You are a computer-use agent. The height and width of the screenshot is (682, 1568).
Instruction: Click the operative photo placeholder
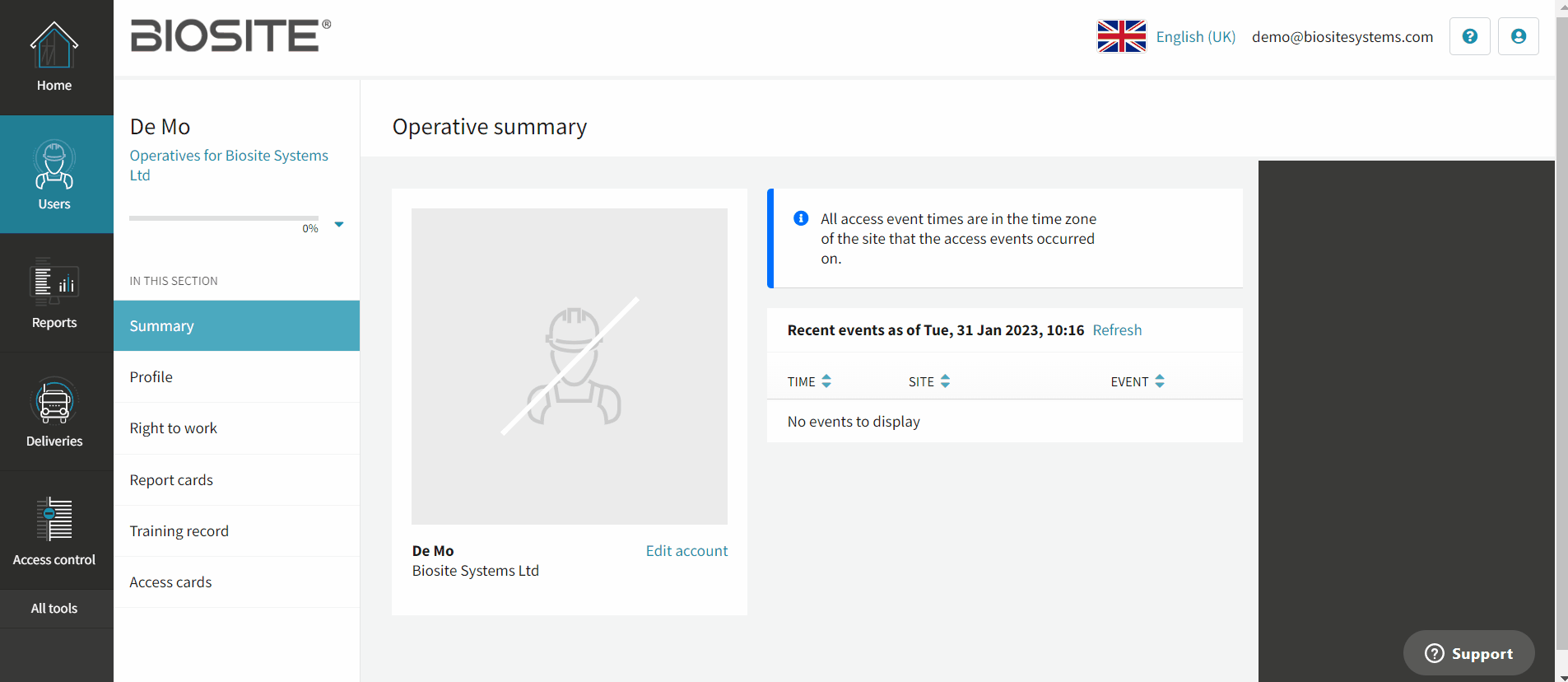pos(570,367)
